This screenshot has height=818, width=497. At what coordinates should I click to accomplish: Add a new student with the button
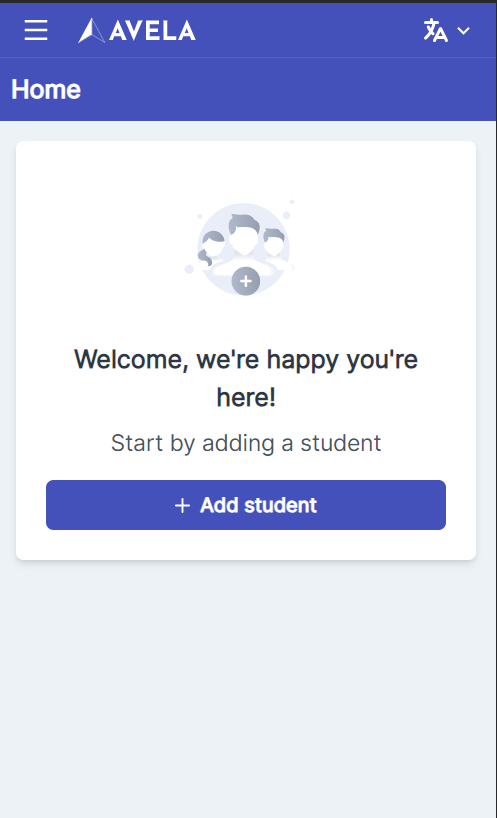[246, 505]
